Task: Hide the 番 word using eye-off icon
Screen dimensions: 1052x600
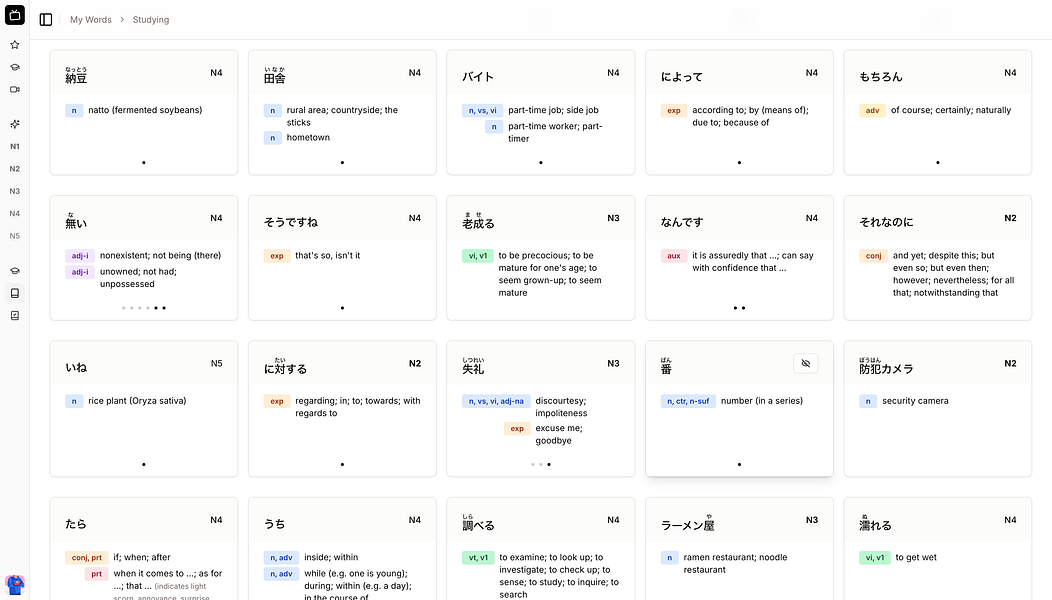Action: pos(806,363)
